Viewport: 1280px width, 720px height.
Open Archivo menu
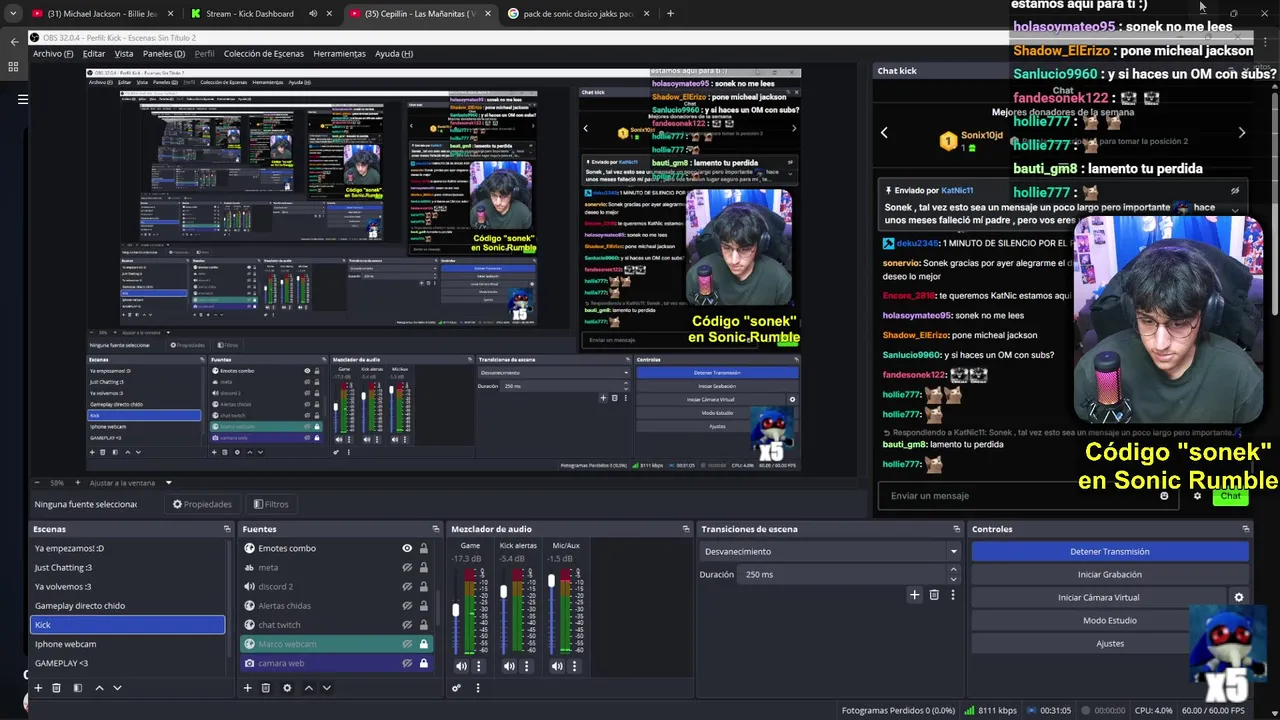coord(52,53)
